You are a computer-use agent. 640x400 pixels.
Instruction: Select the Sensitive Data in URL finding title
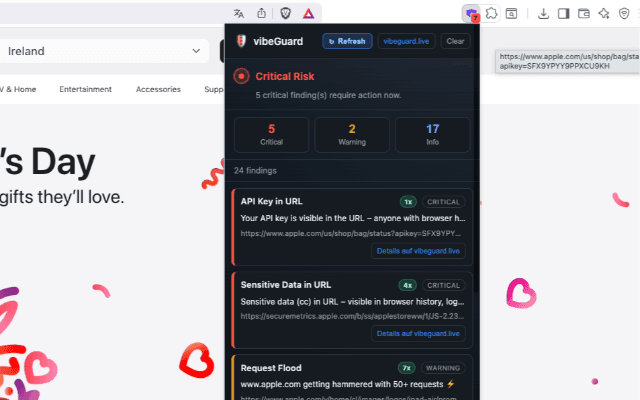coord(286,285)
